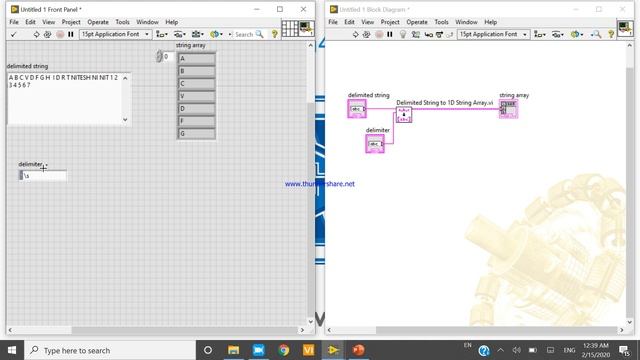Image resolution: width=640 pixels, height=360 pixels.
Task: Open Context Help from the Front Panel toolbar
Action: click(275, 34)
